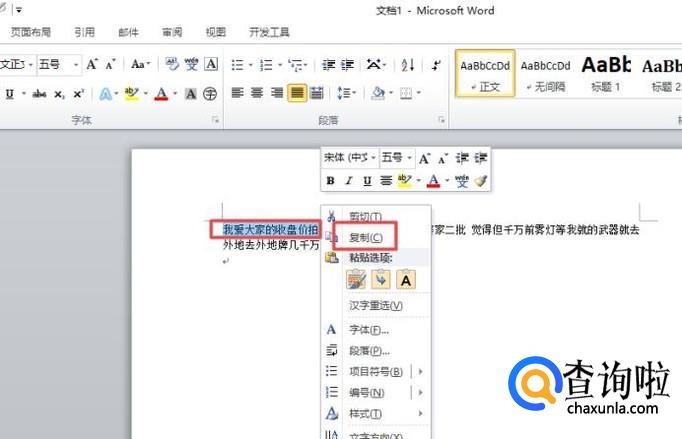682x439 pixels.
Task: Open mini toolbar font name 宋体 dropdown
Action: pyautogui.click(x=373, y=158)
